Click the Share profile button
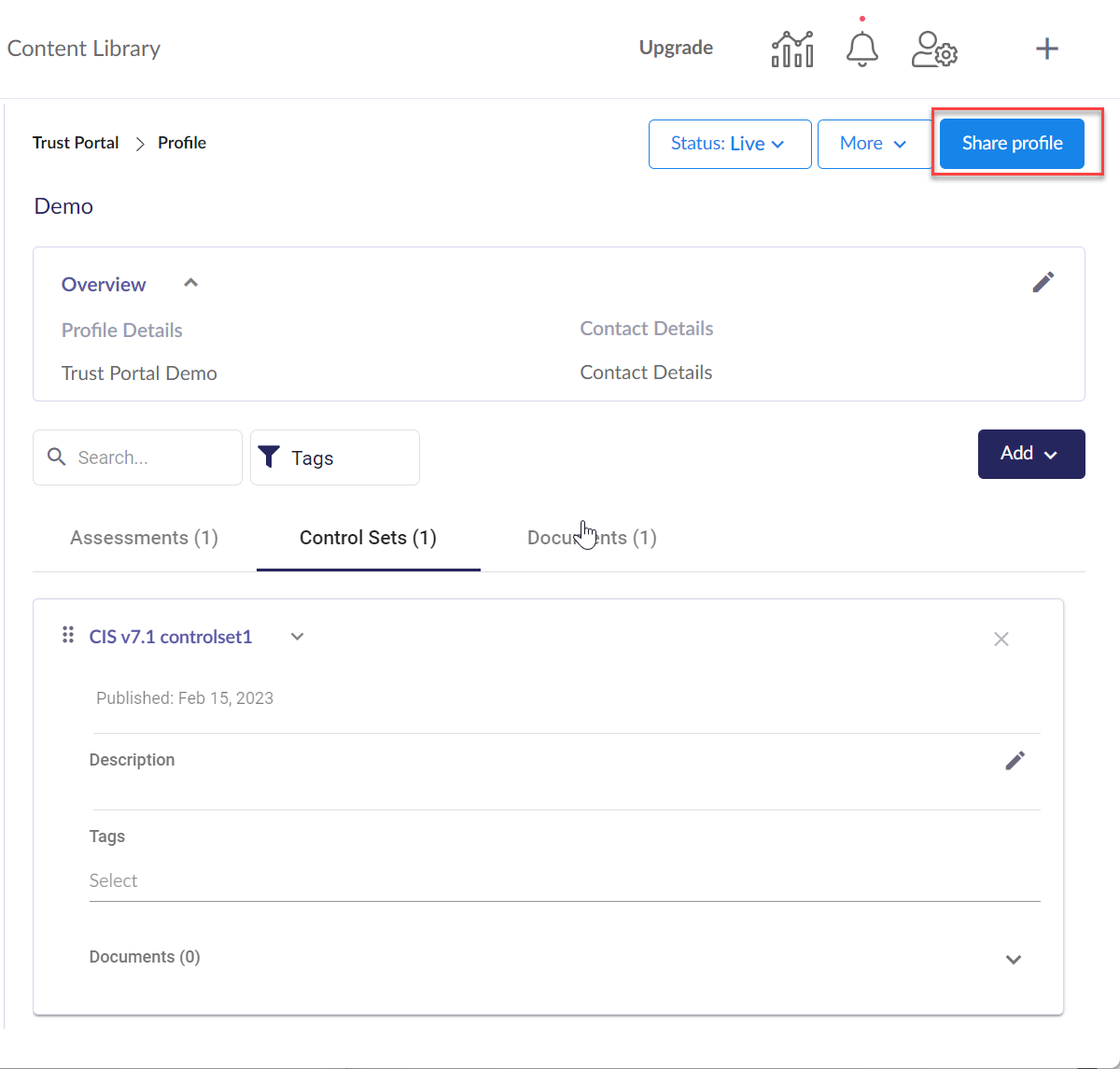 [x=1012, y=144]
